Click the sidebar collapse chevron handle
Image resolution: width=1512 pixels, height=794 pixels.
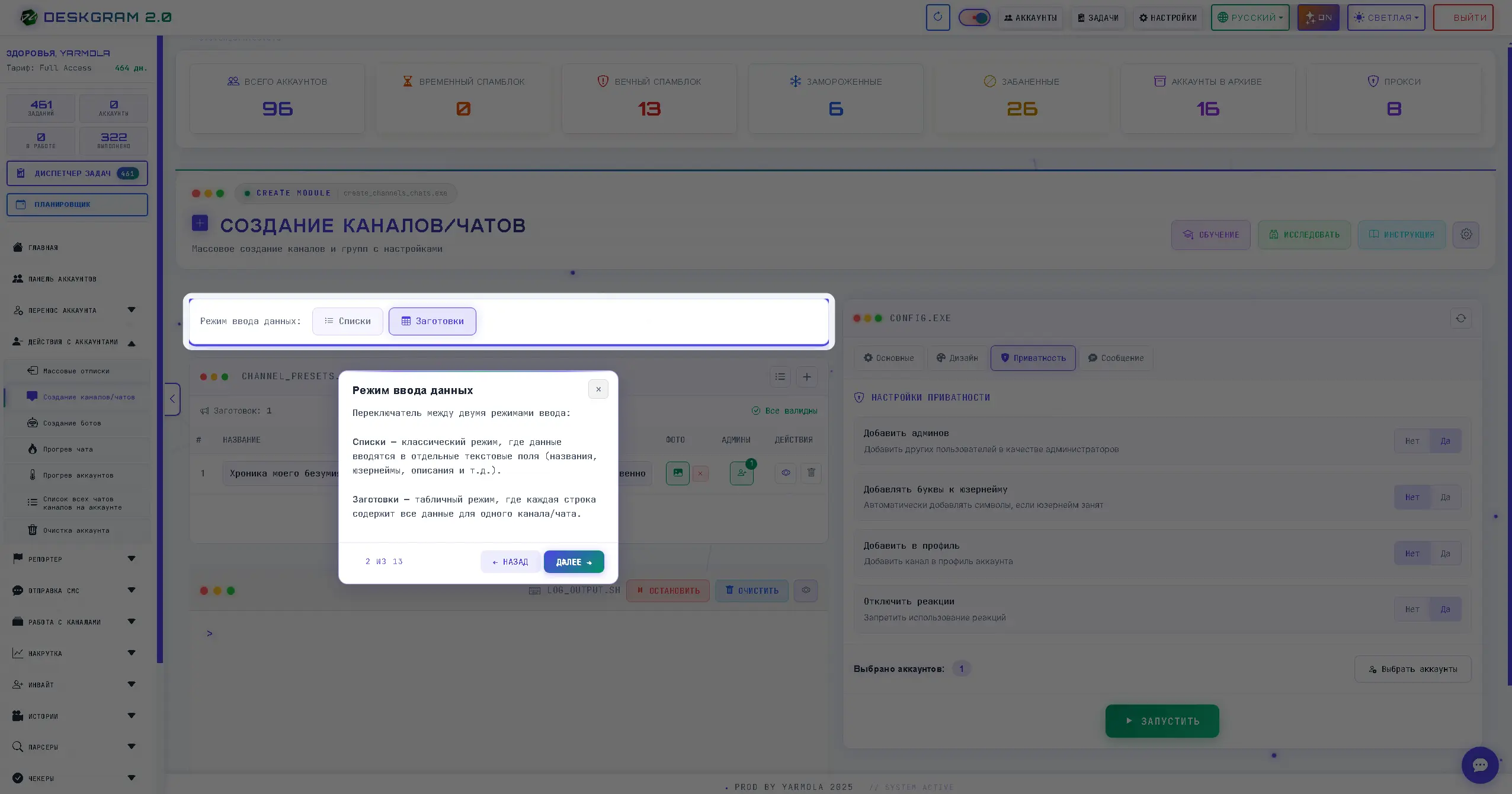[x=172, y=399]
